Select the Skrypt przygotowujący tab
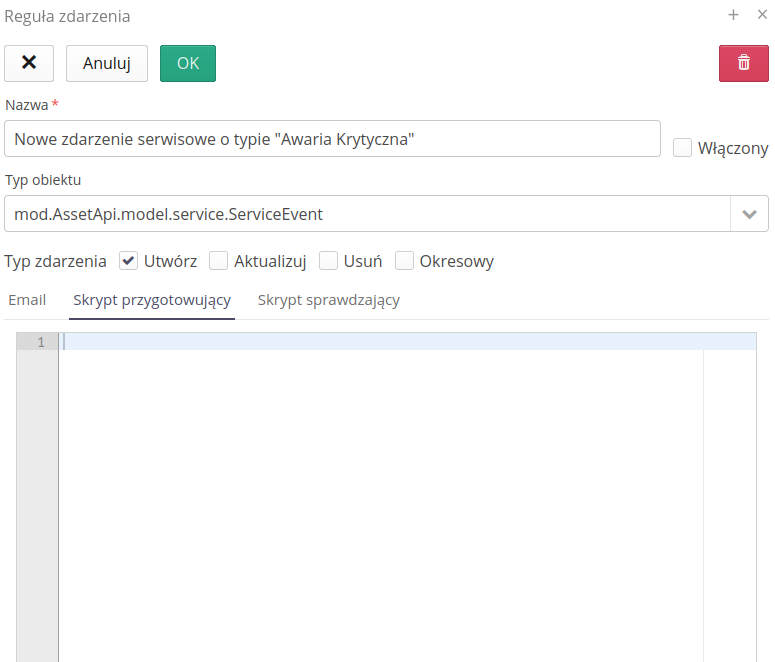 (x=152, y=300)
